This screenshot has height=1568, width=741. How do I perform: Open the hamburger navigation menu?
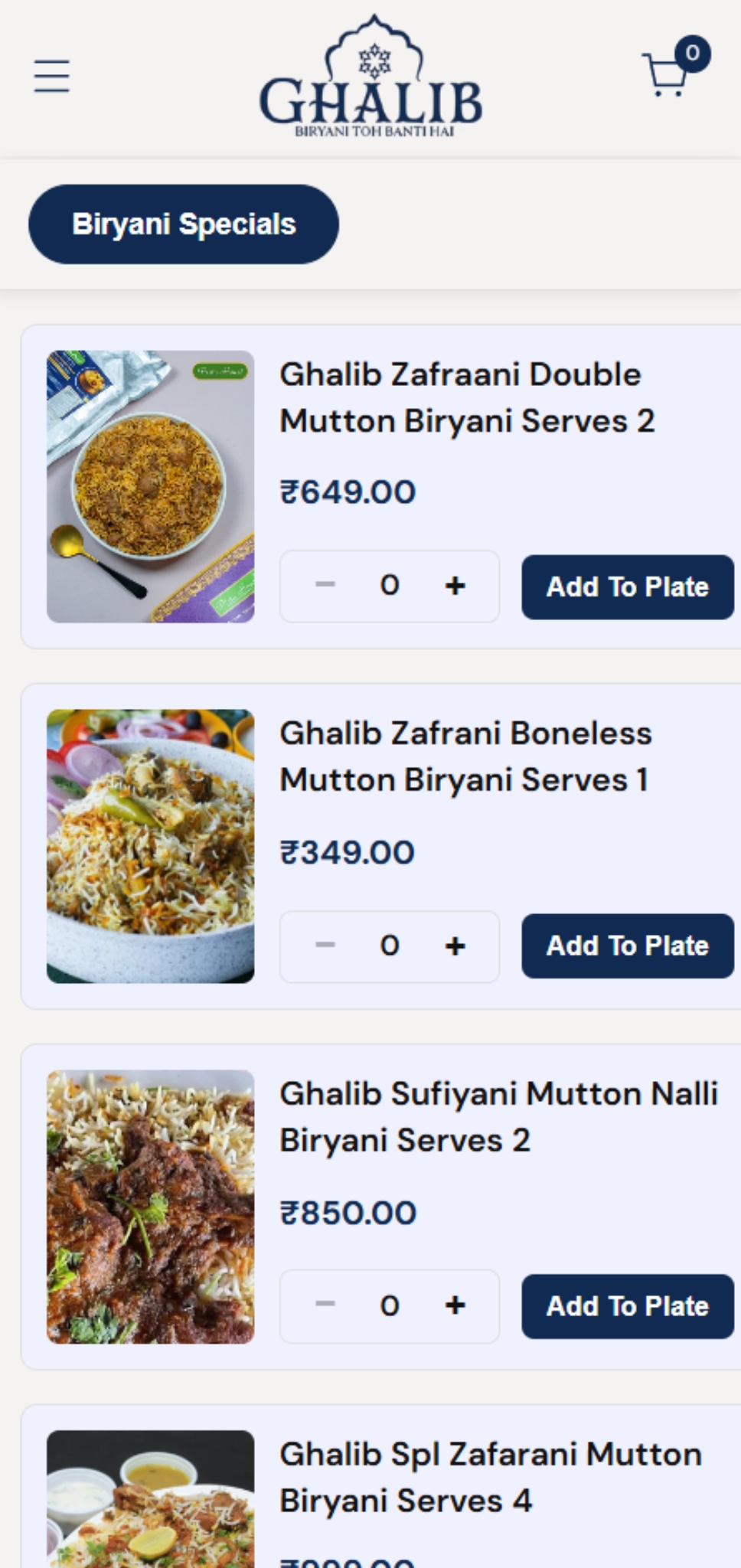point(52,77)
